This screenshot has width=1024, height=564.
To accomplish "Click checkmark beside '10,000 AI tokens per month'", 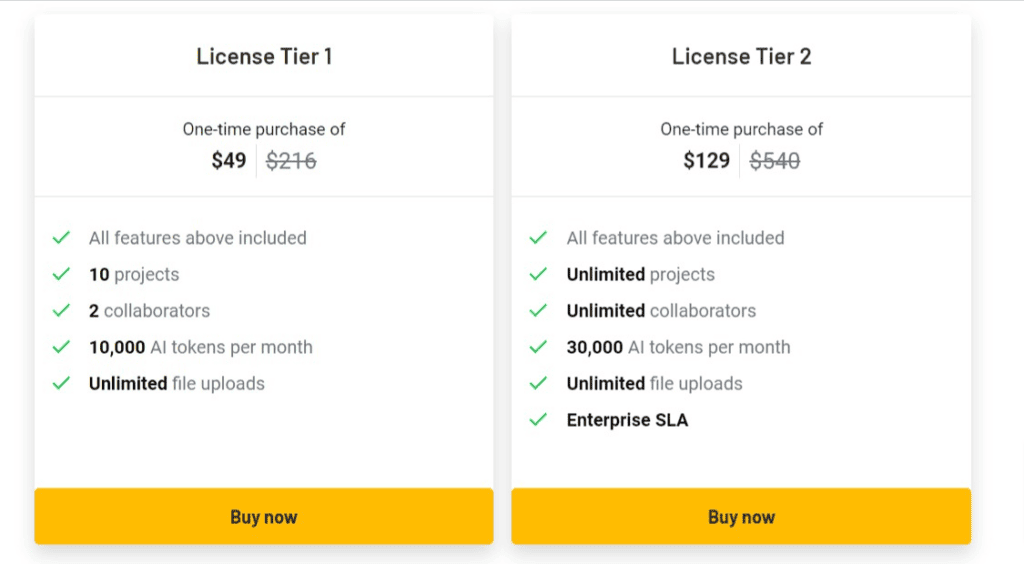I will point(61,347).
